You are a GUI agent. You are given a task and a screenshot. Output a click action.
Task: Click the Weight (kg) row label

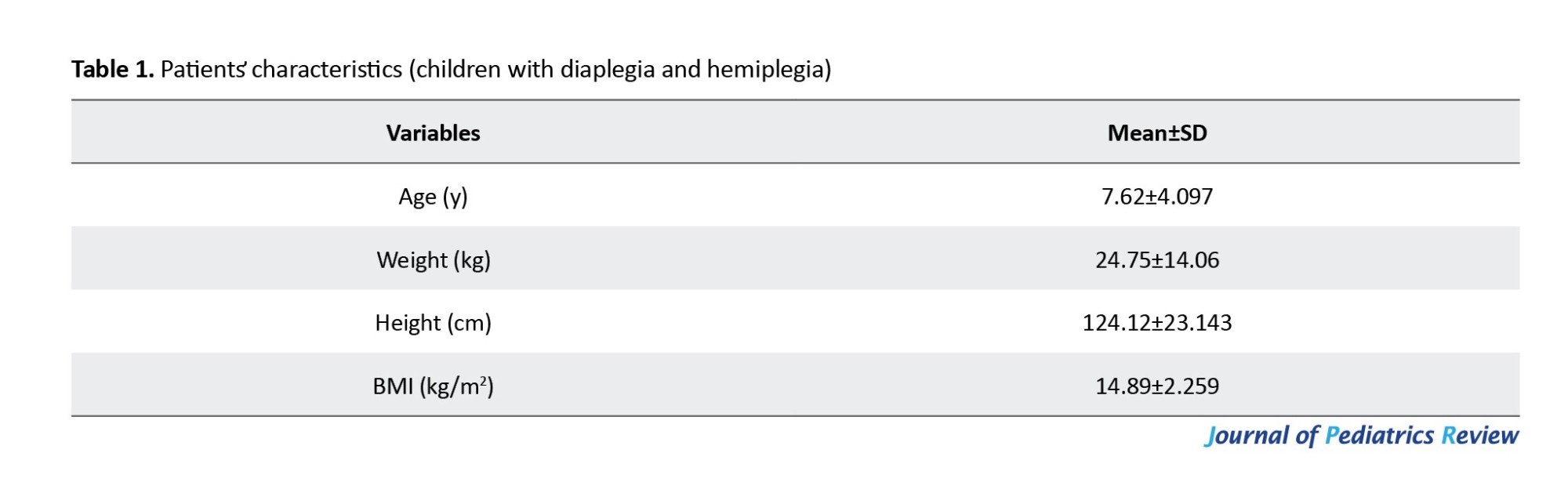433,260
